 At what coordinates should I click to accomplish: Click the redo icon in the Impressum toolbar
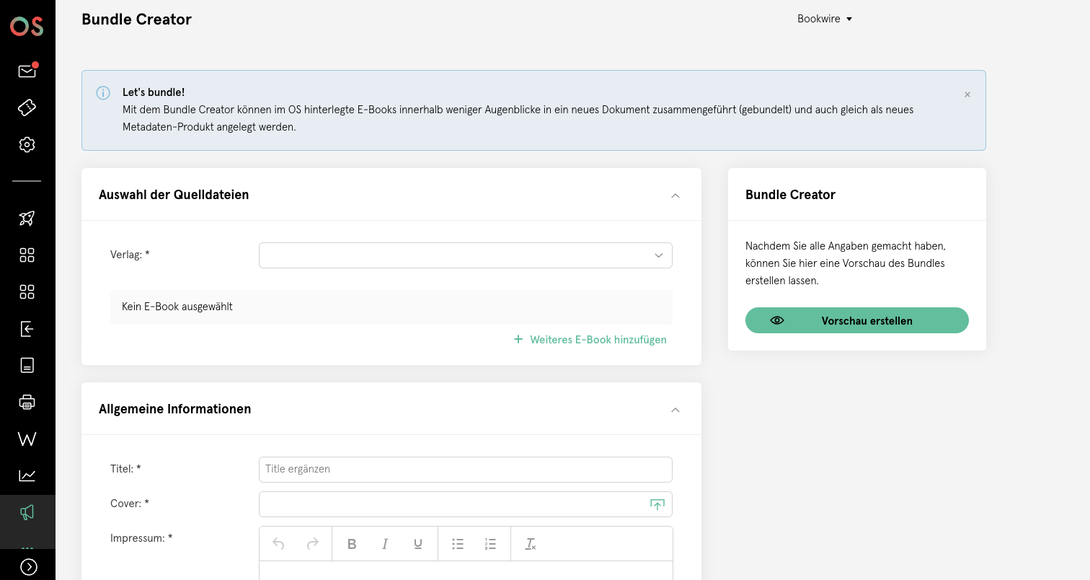point(309,543)
